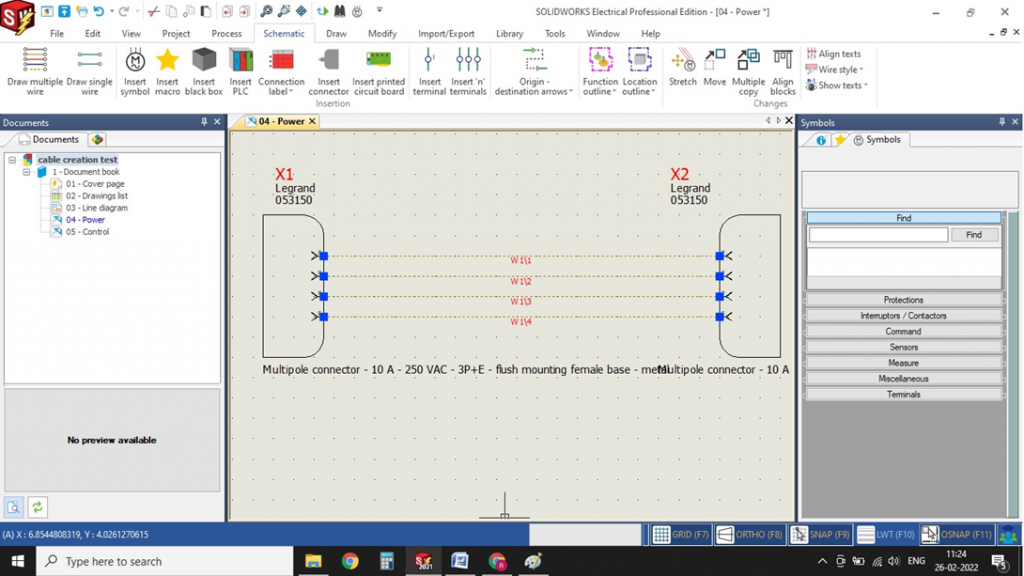1024x576 pixels.
Task: Click the Find button beside search field
Action: [x=974, y=235]
